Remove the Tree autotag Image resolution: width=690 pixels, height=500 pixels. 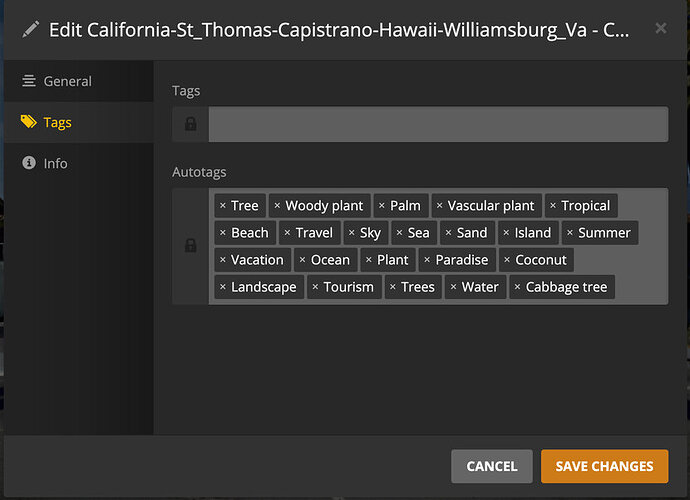click(223, 206)
